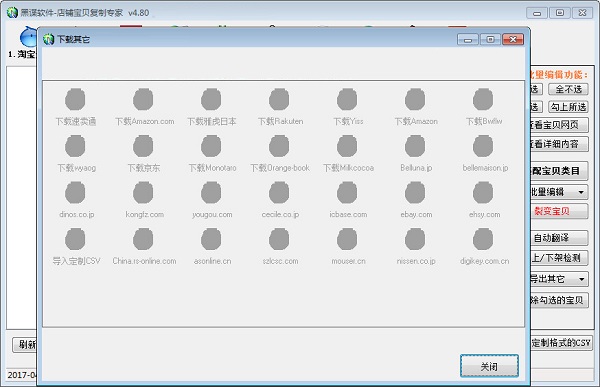
Task: Click 全不选 in the main window
Action: tap(568, 89)
